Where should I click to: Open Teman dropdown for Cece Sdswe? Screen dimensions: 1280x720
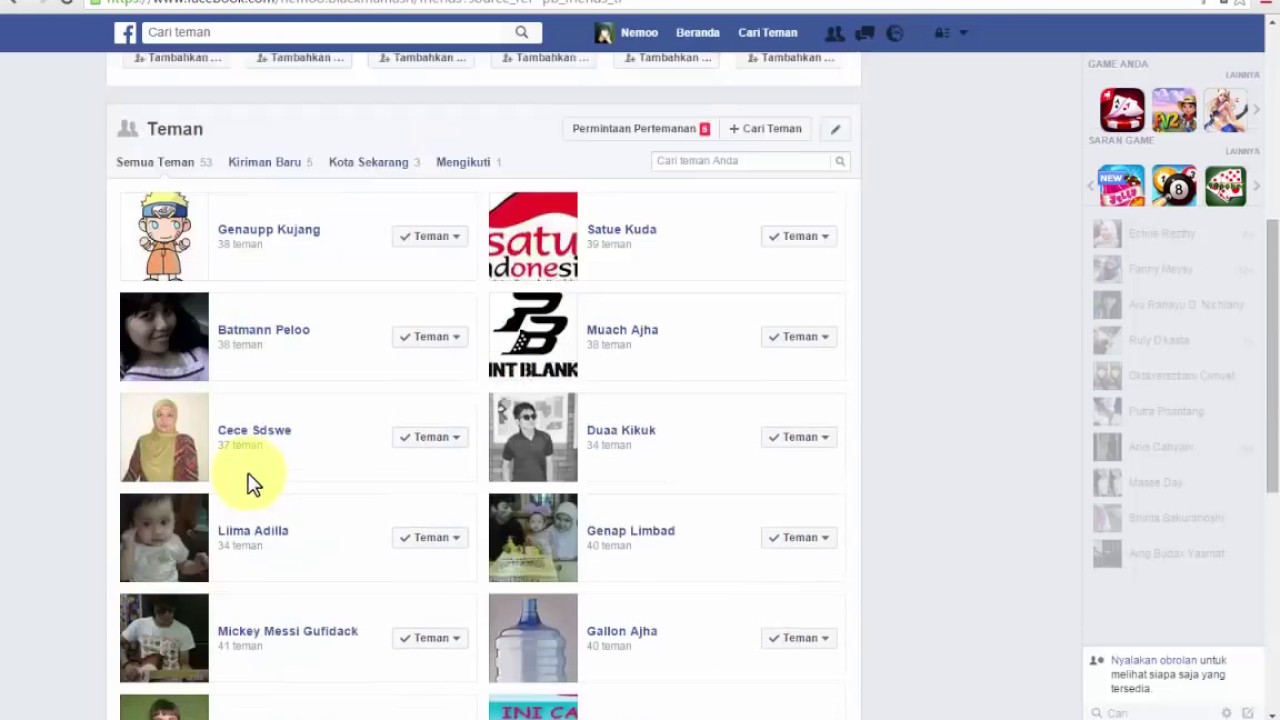tap(430, 437)
